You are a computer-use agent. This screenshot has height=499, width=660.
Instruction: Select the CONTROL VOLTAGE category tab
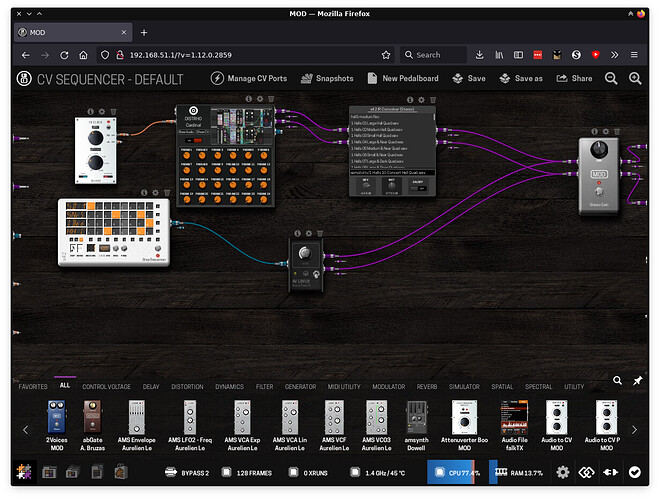[x=106, y=387]
